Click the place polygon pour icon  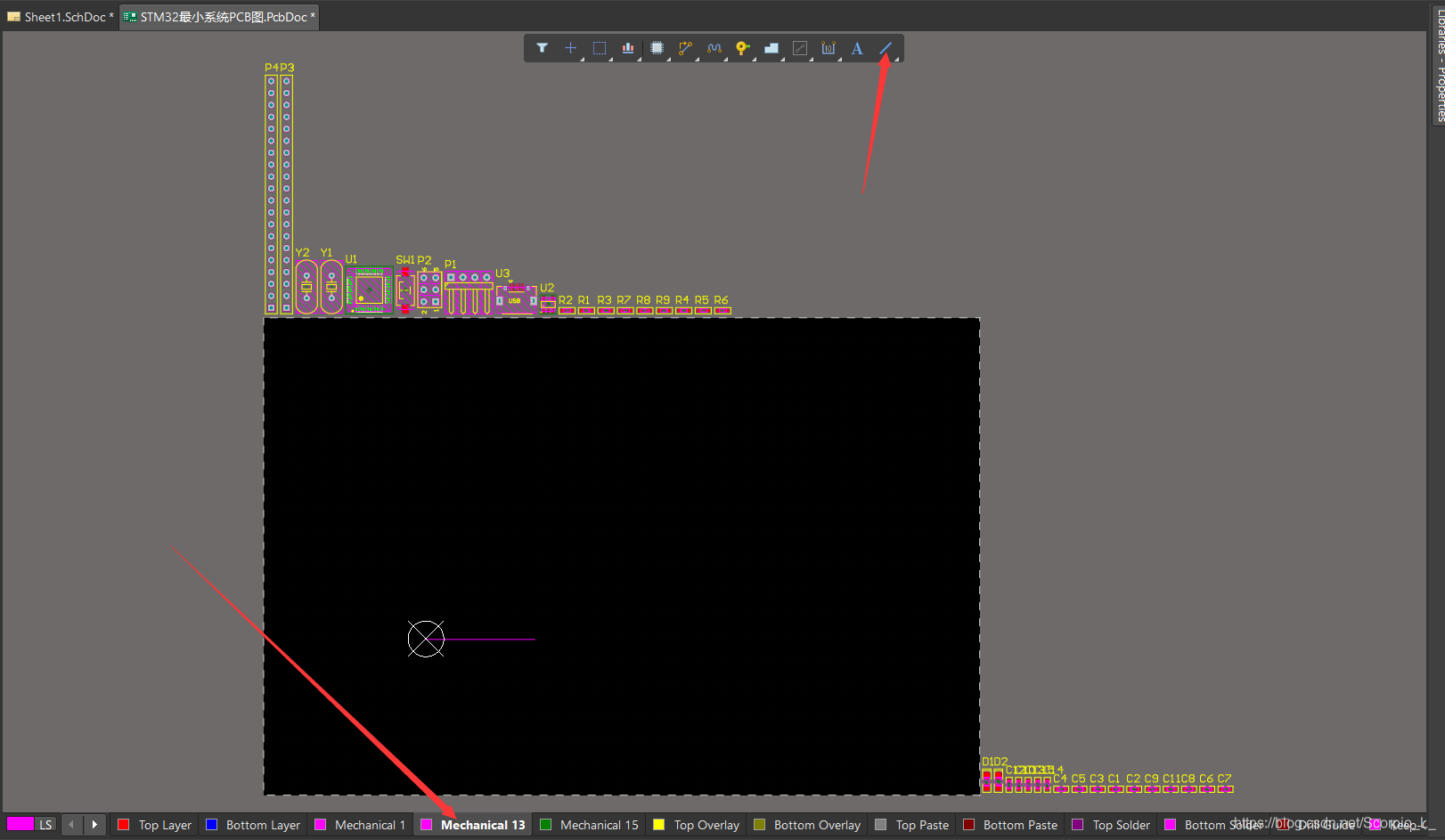tap(771, 48)
